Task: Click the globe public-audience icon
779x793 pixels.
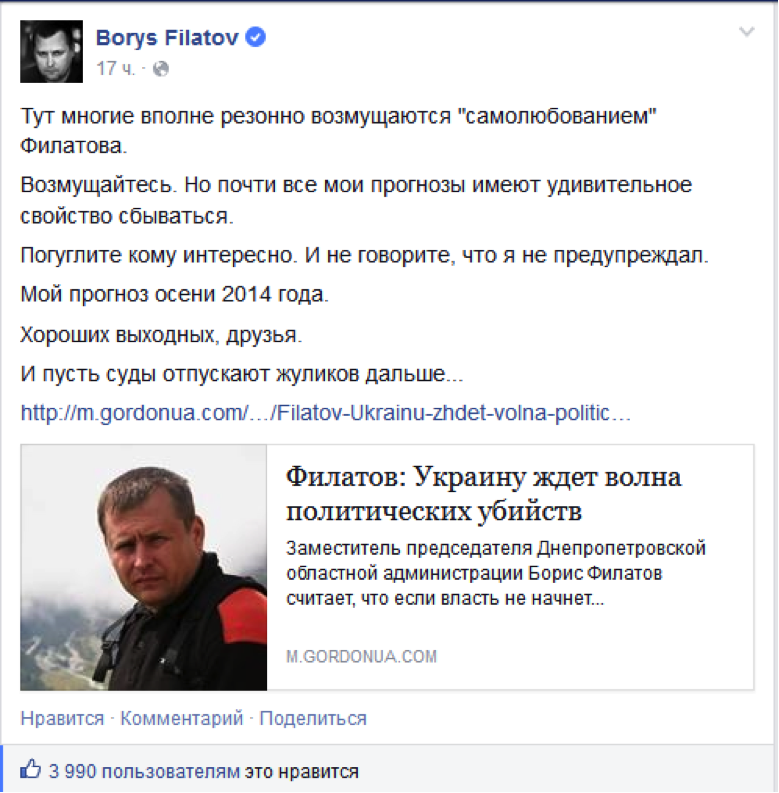Action: point(161,68)
